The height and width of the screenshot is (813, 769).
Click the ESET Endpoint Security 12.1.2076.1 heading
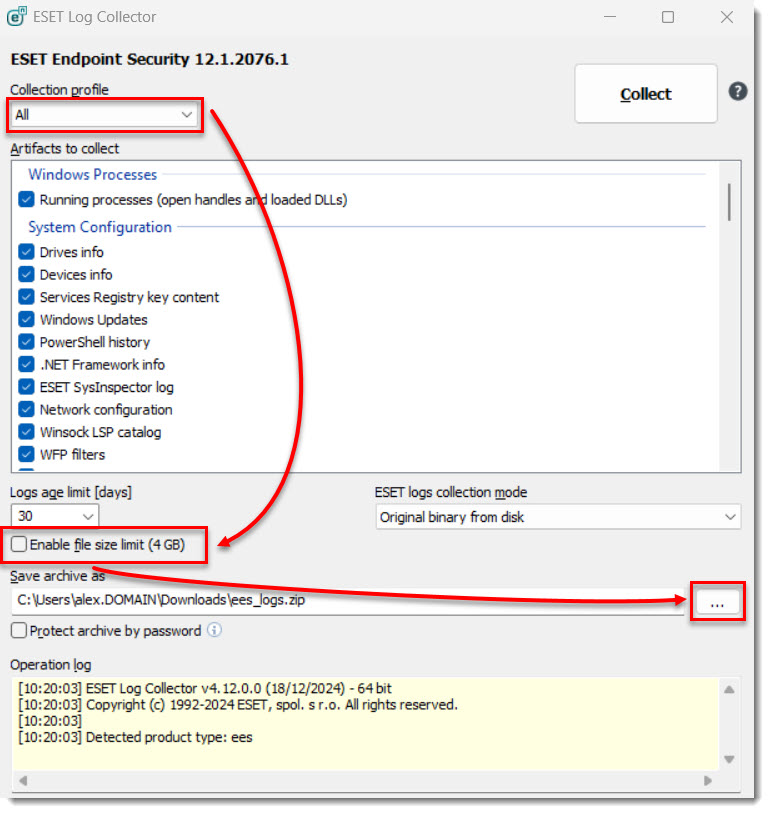click(x=150, y=60)
